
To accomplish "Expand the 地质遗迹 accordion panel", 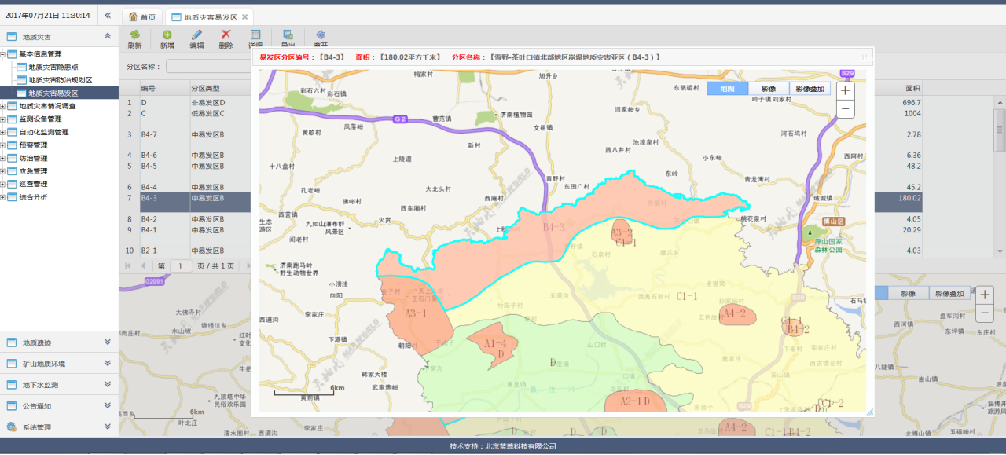I will [x=108, y=343].
